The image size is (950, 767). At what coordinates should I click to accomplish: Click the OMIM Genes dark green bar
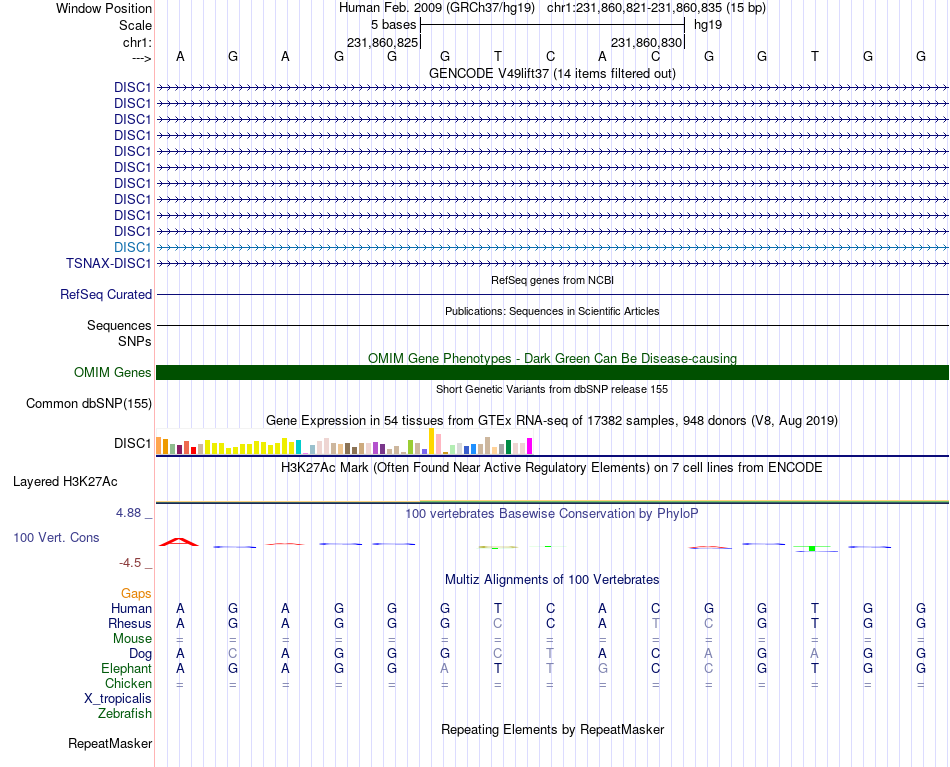click(552, 373)
